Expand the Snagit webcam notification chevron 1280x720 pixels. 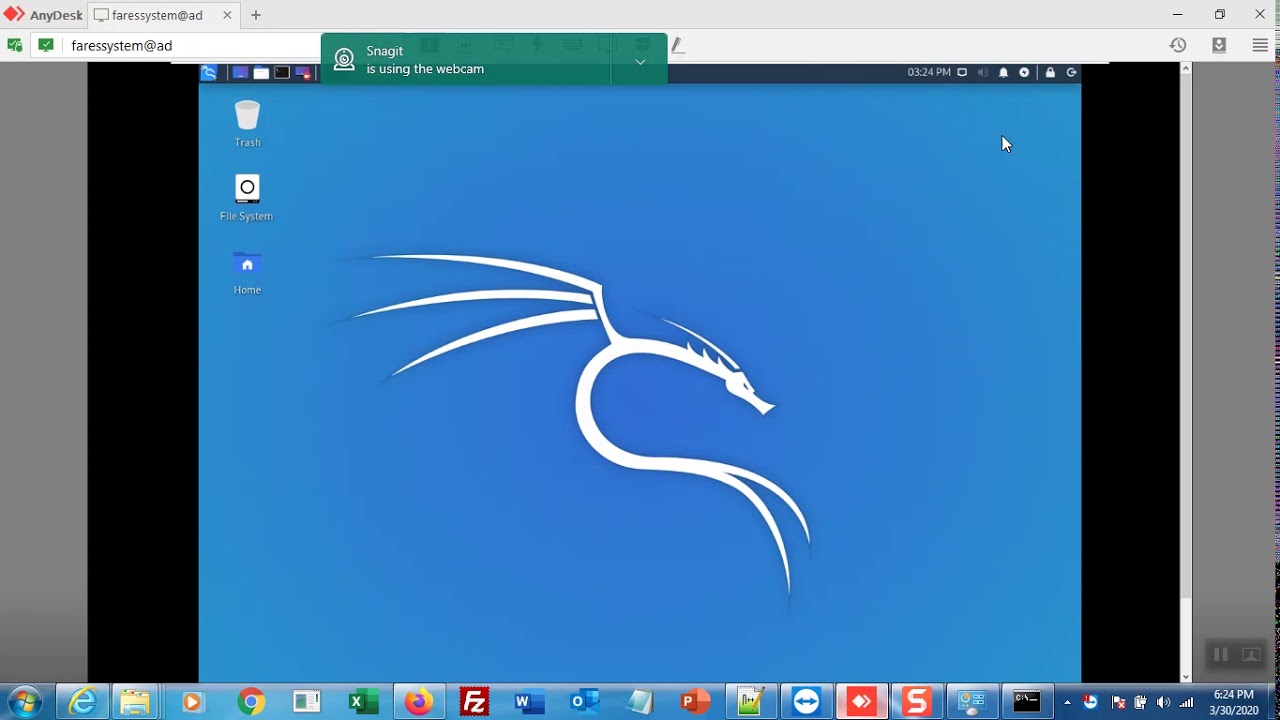click(x=640, y=61)
